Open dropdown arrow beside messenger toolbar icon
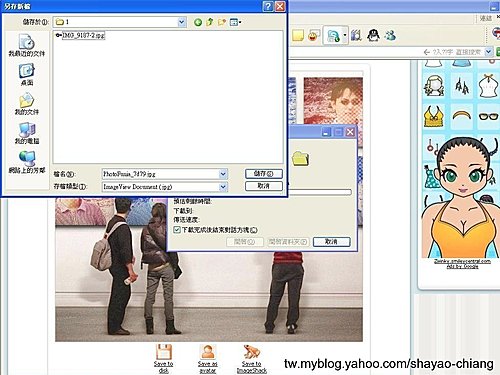 point(345,35)
